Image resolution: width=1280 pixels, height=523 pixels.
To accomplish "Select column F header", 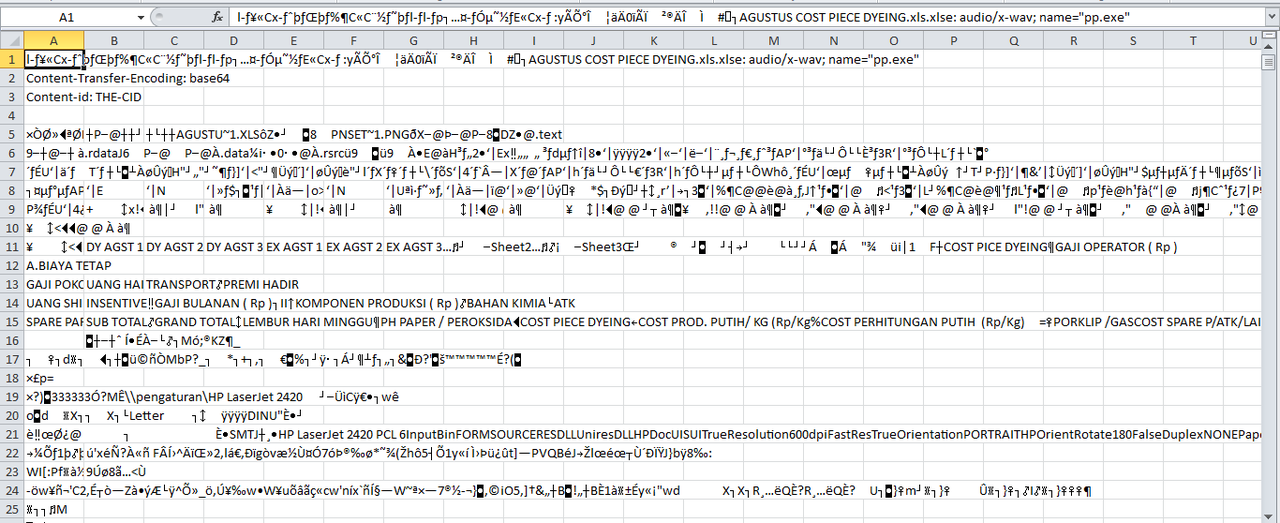I will click(353, 40).
